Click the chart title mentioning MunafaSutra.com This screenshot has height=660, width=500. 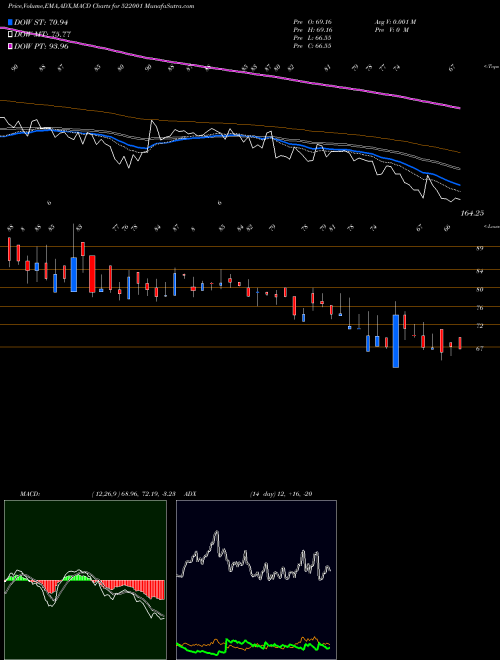101,6
